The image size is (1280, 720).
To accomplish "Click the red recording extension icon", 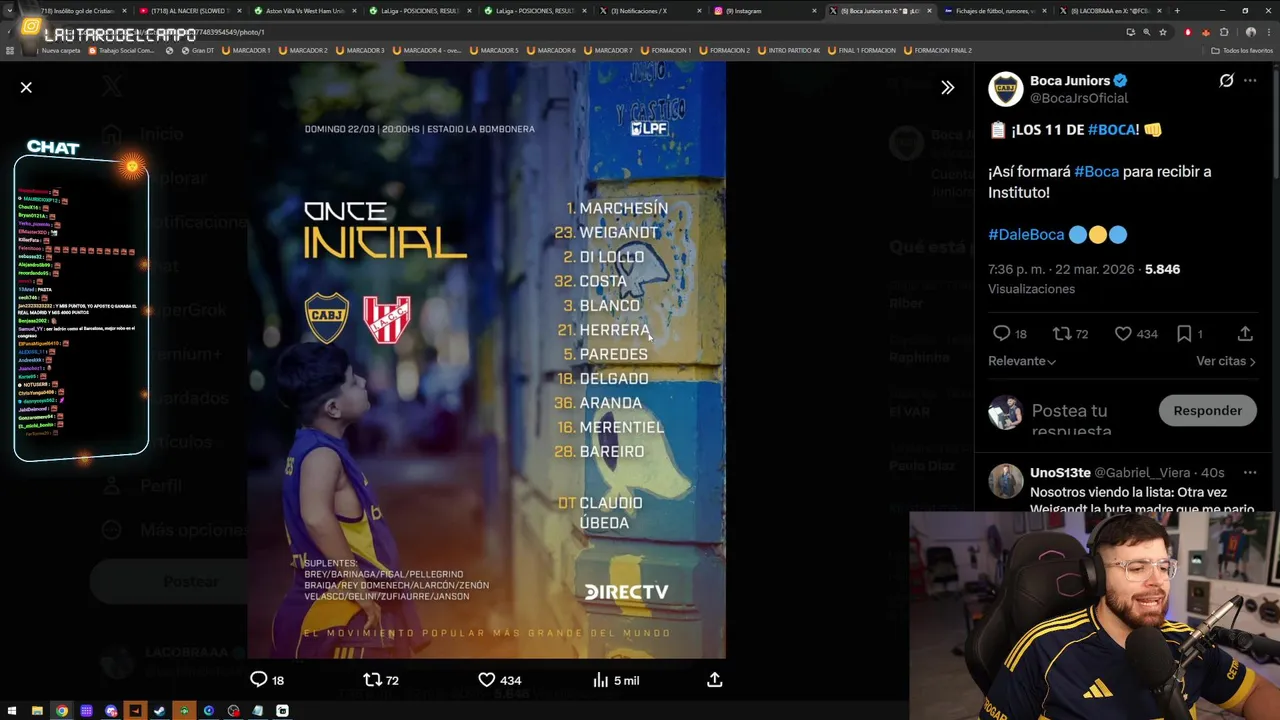I will point(1187,32).
